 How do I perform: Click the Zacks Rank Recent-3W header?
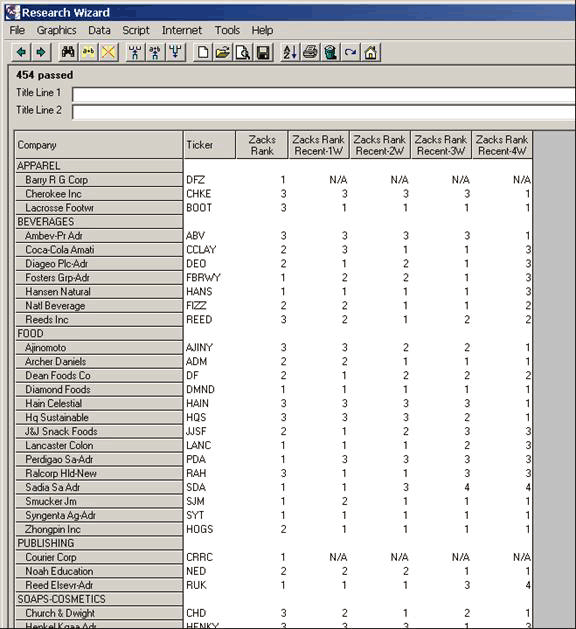441,145
